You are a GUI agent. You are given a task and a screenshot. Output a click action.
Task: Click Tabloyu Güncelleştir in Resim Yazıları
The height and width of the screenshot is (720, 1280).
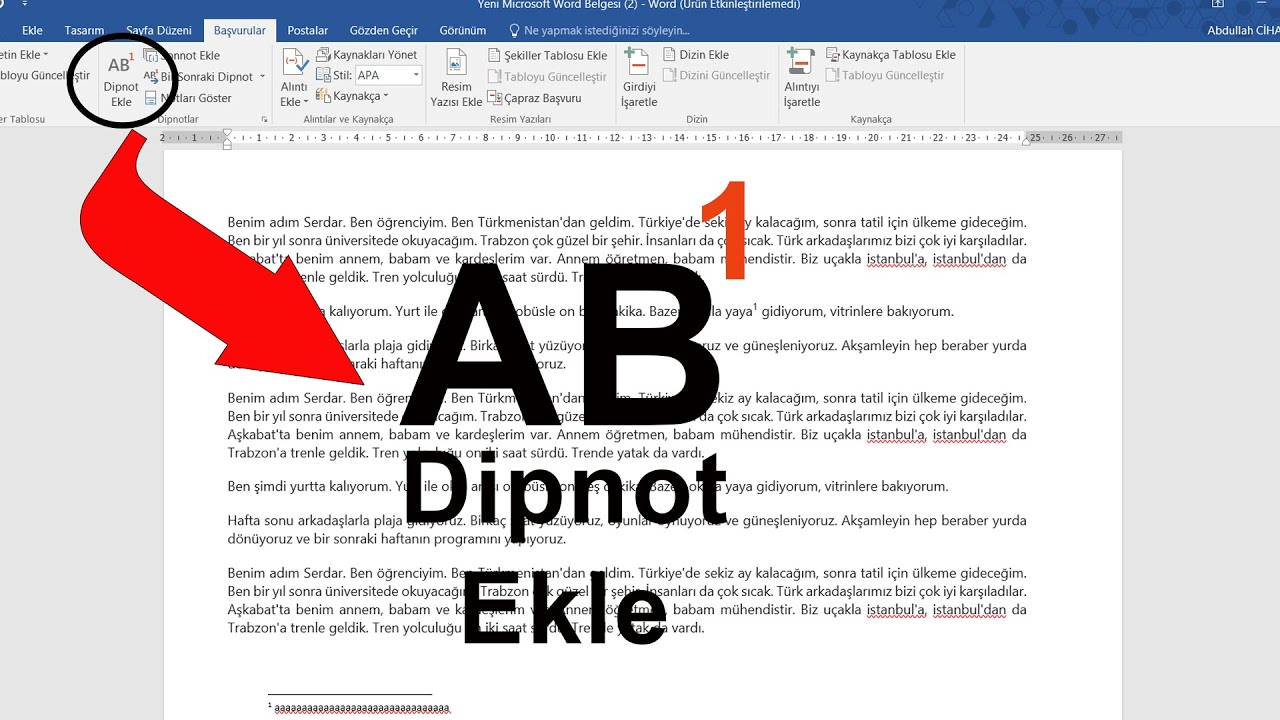pyautogui.click(x=548, y=76)
